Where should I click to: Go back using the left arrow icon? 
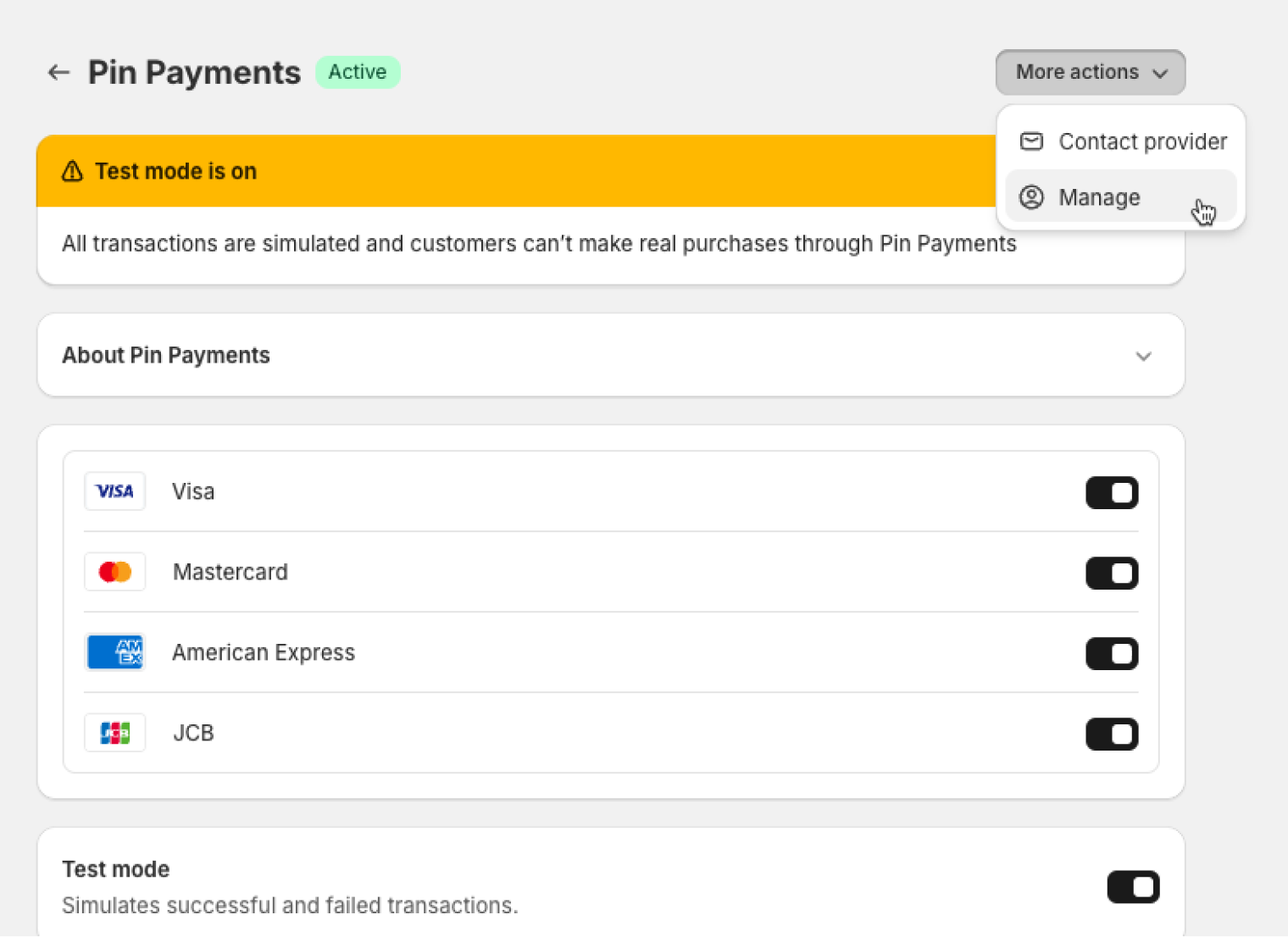click(x=58, y=73)
